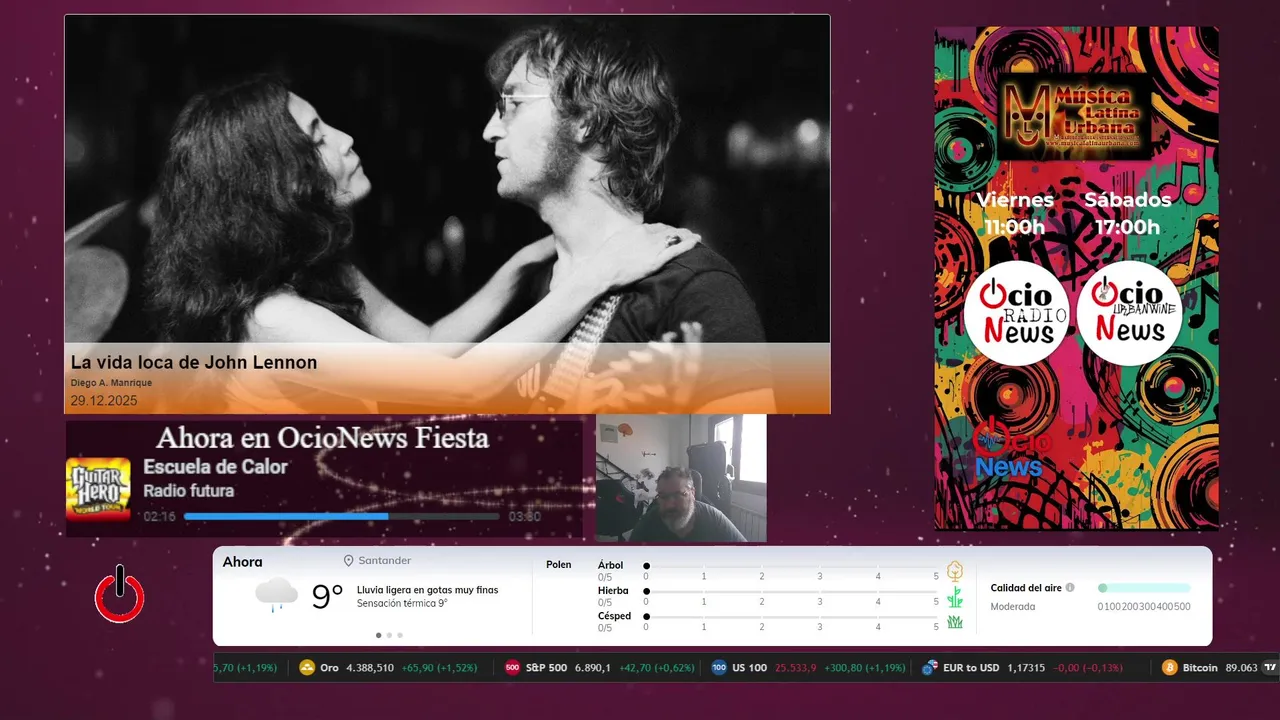Open the Oro ticker label
Viewport: 1280px width, 720px height.
[x=329, y=667]
